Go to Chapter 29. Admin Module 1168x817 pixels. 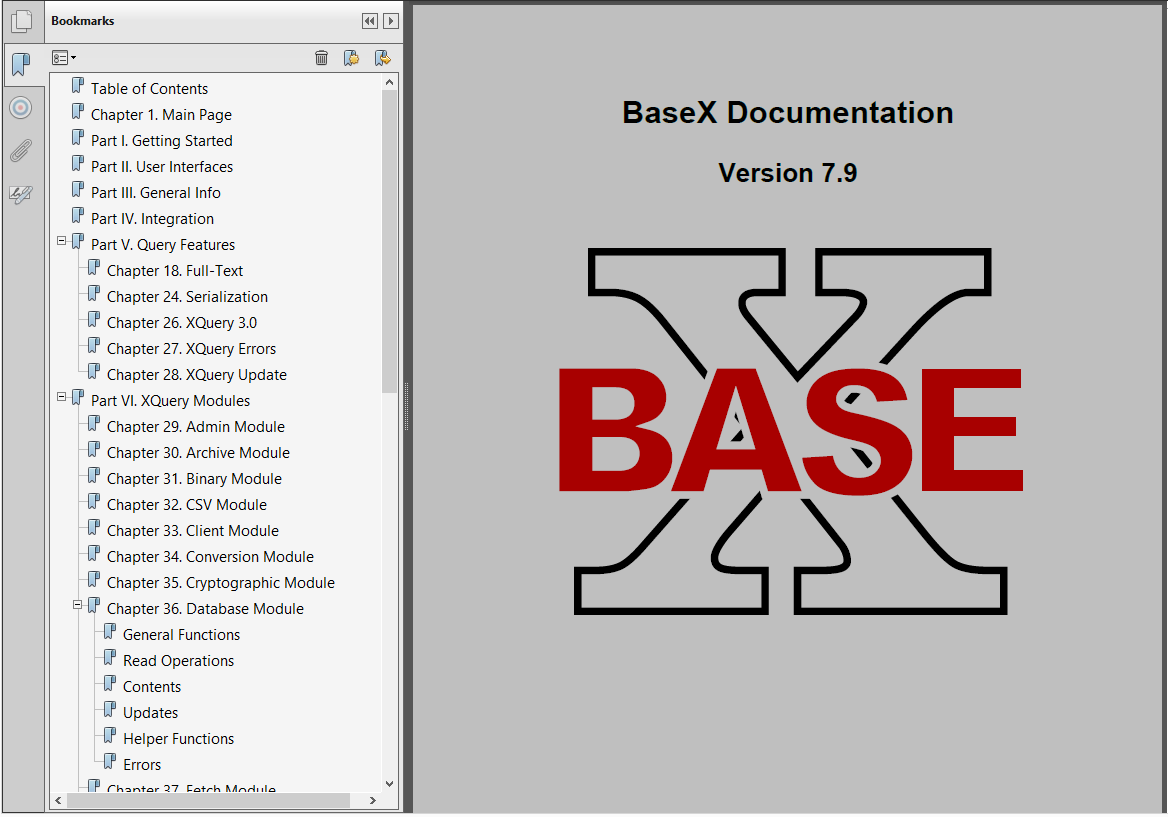pyautogui.click(x=196, y=427)
